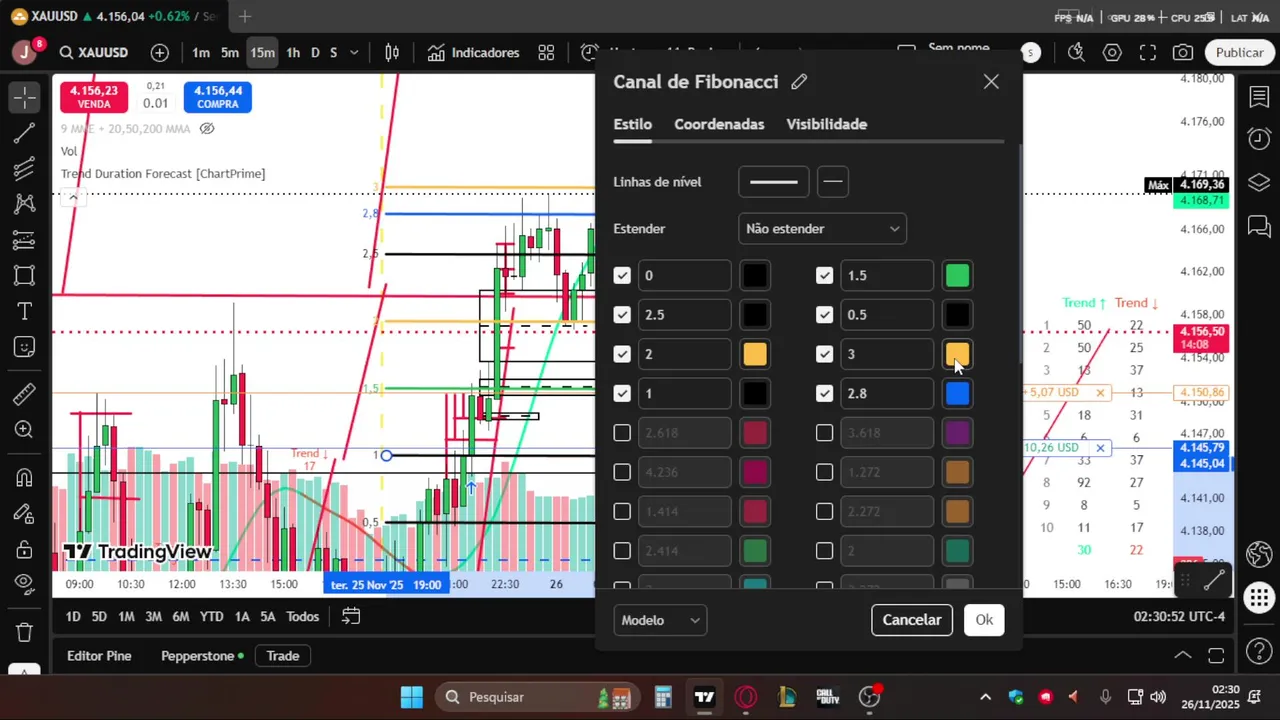Confirm with the Ok button
Screen dimensions: 1280x720
[x=984, y=620]
